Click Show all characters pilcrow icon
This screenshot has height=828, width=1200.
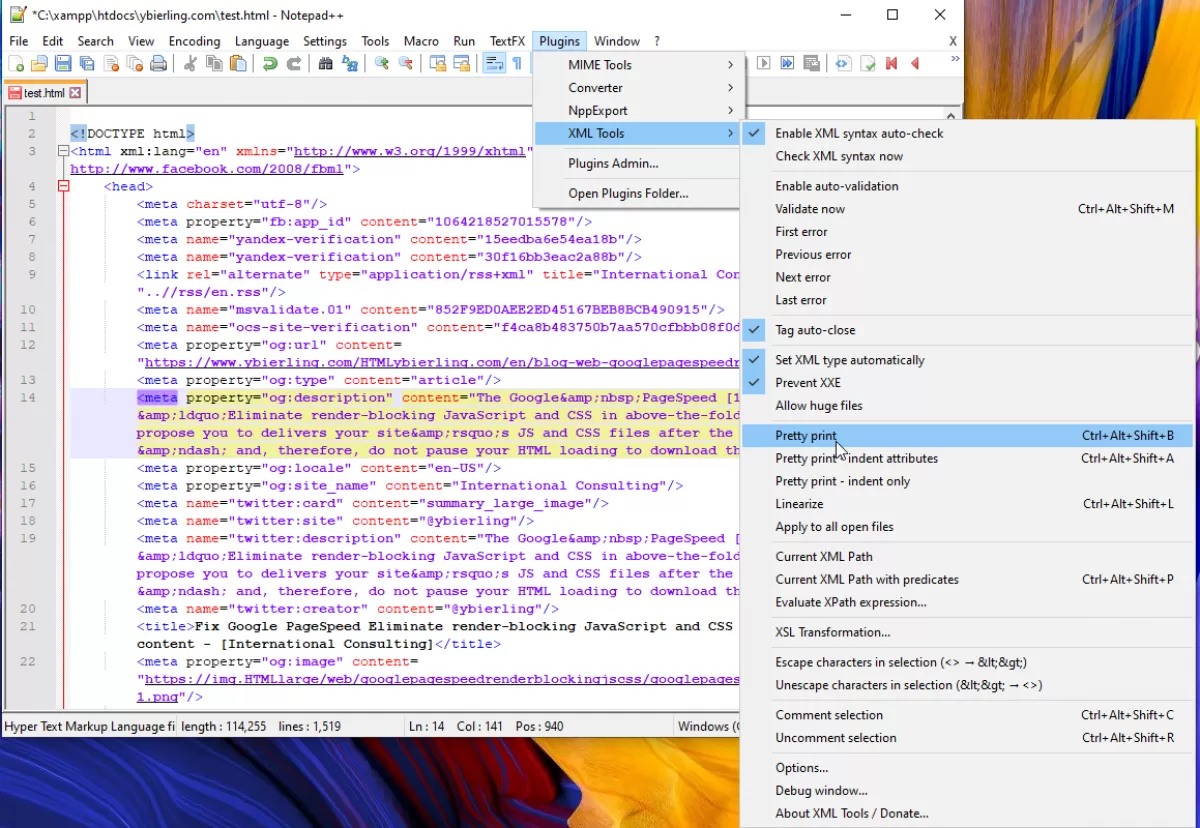[517, 64]
